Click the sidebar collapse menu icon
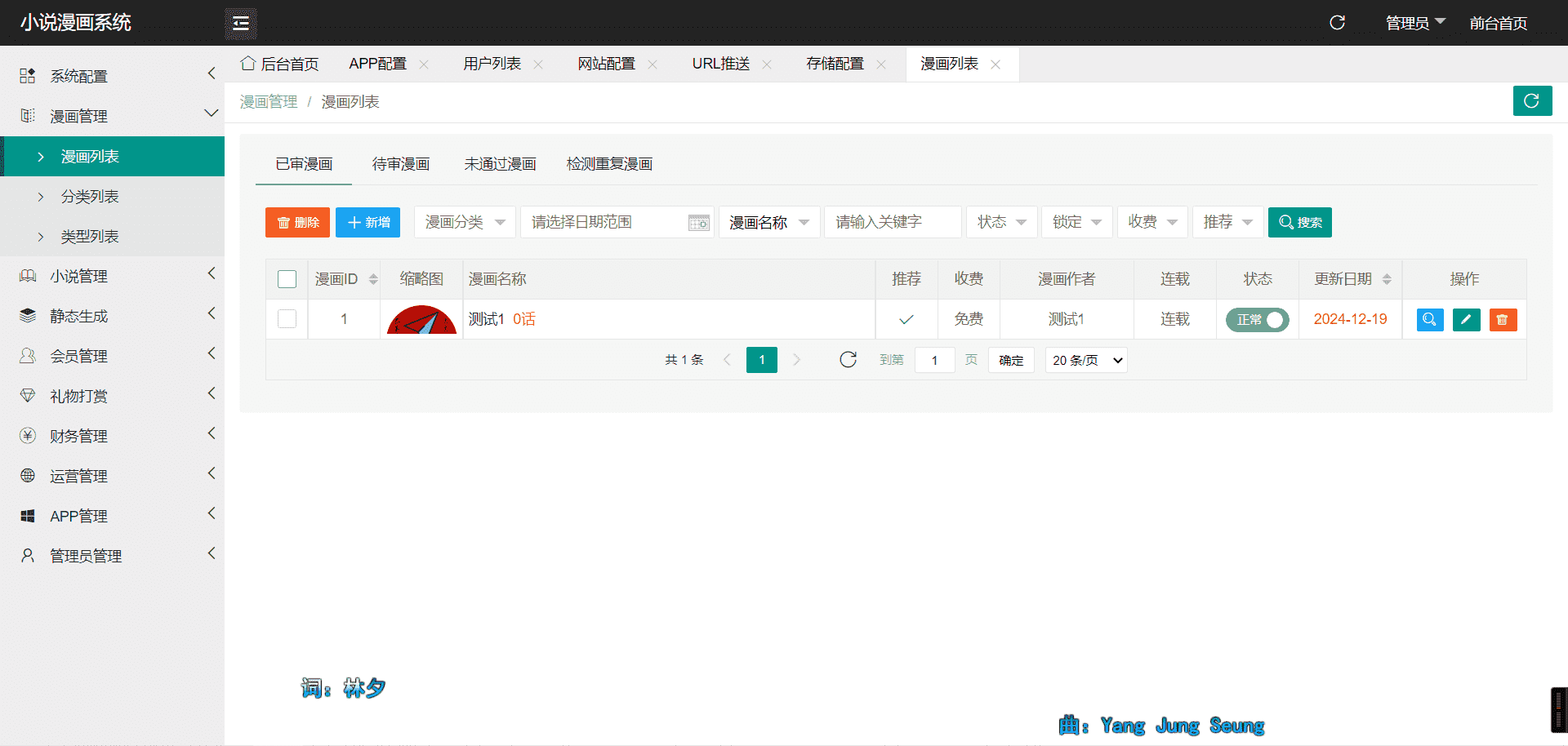This screenshot has height=746, width=1568. tap(241, 24)
